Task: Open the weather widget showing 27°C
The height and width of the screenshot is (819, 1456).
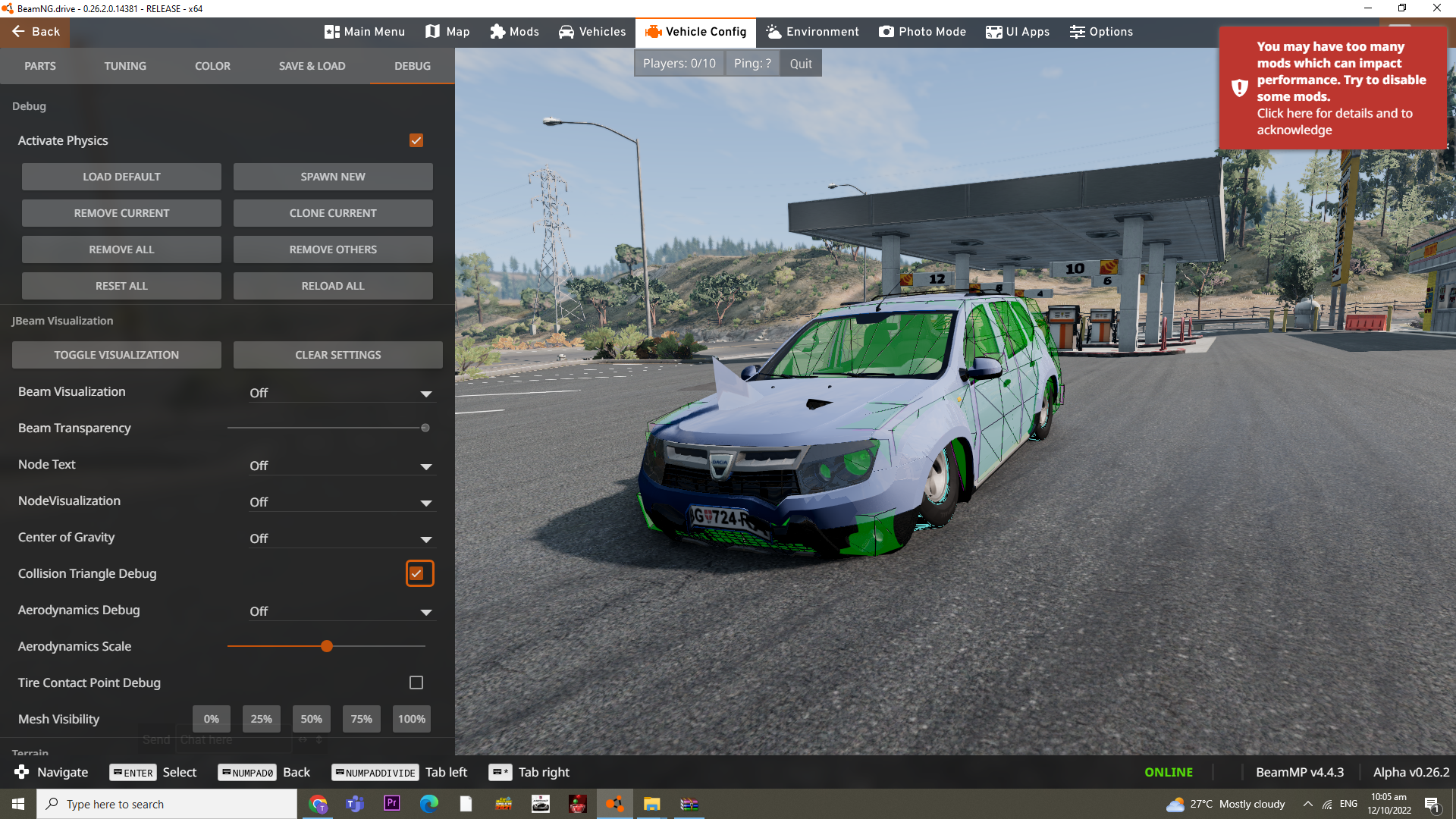Action: coord(1225,804)
